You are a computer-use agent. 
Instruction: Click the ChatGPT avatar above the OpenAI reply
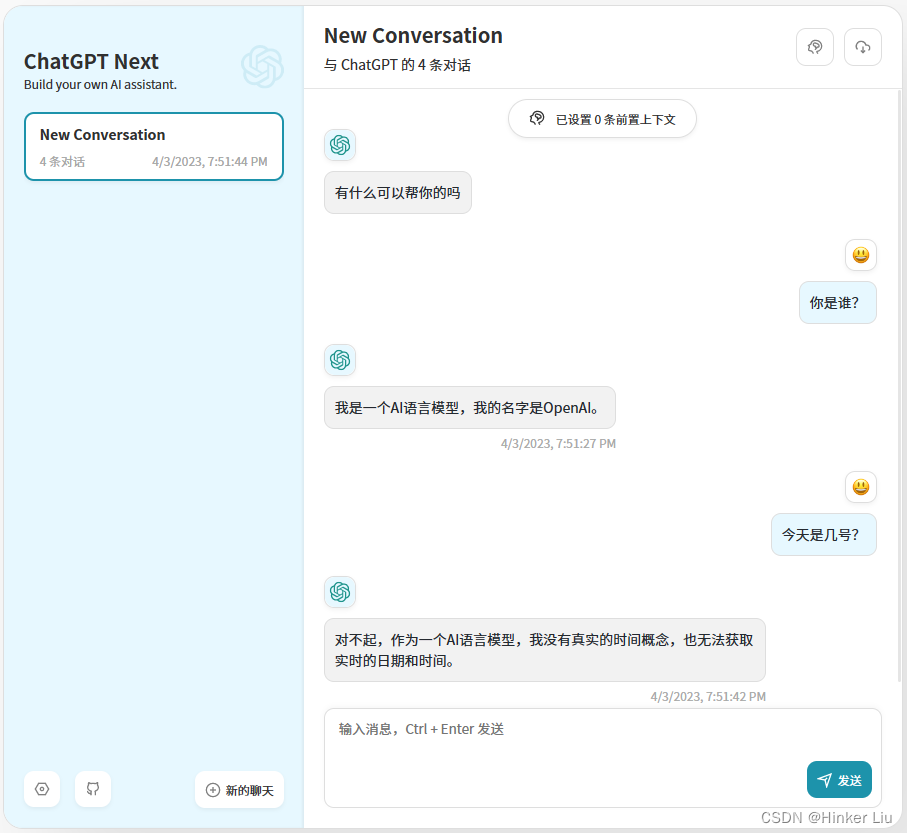pos(340,360)
